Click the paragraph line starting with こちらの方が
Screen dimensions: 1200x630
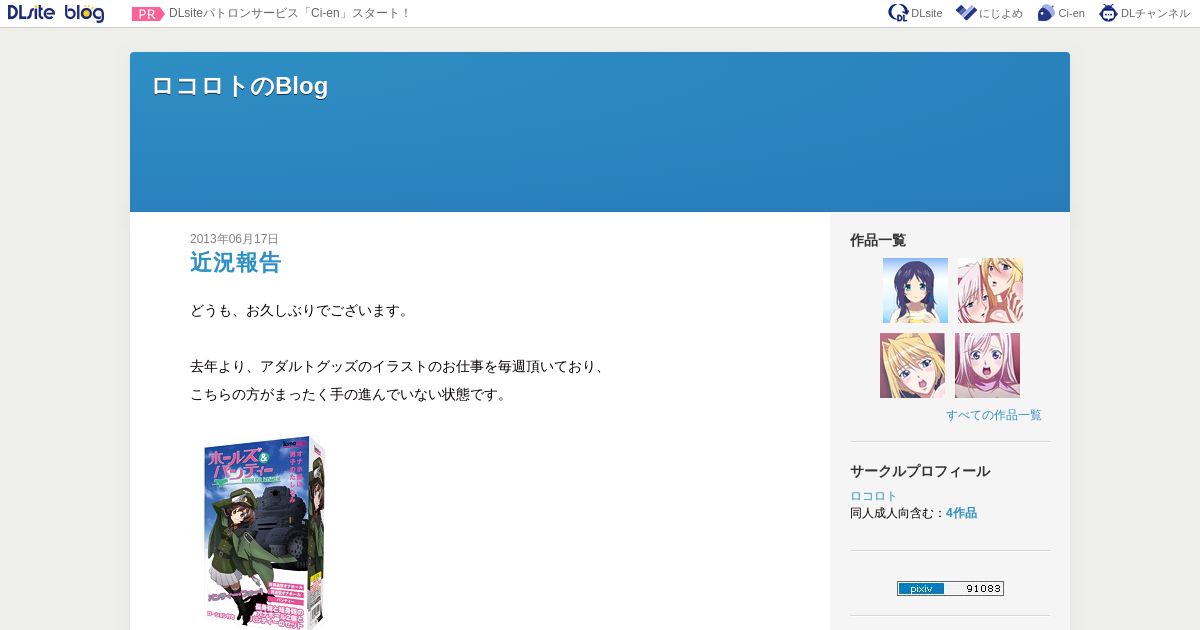[349, 395]
